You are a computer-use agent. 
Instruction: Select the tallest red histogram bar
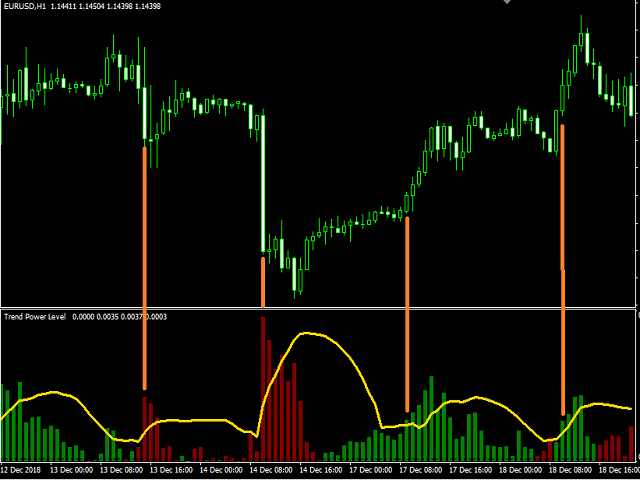coord(263,389)
